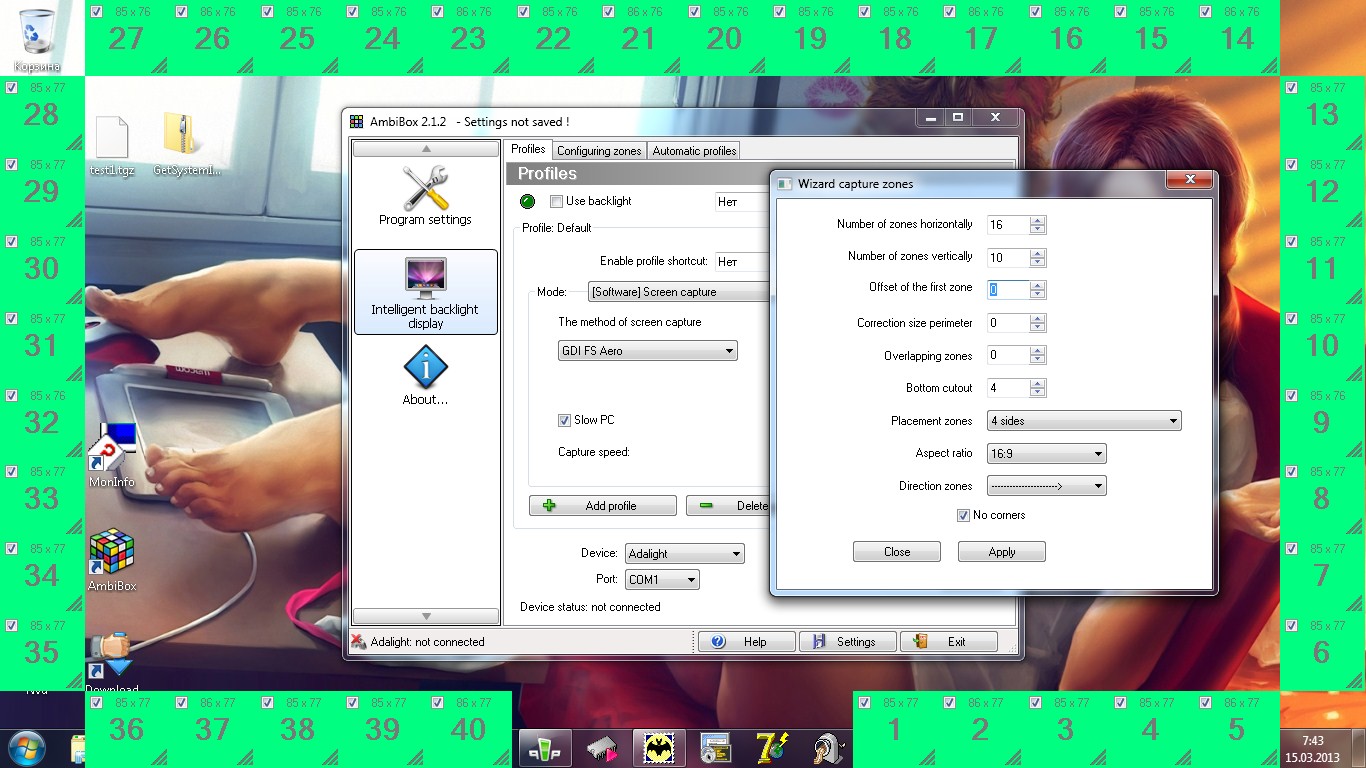
Task: Select the Download desktop shortcut
Action: tap(111, 662)
